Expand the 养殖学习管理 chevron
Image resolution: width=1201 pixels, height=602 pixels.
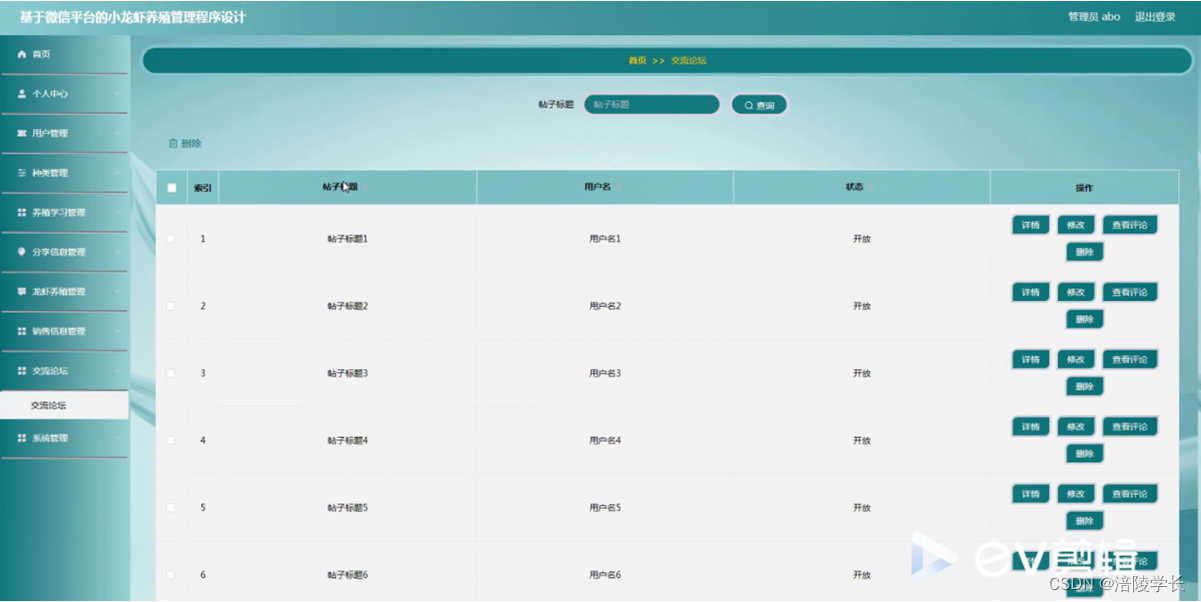pyautogui.click(x=117, y=213)
